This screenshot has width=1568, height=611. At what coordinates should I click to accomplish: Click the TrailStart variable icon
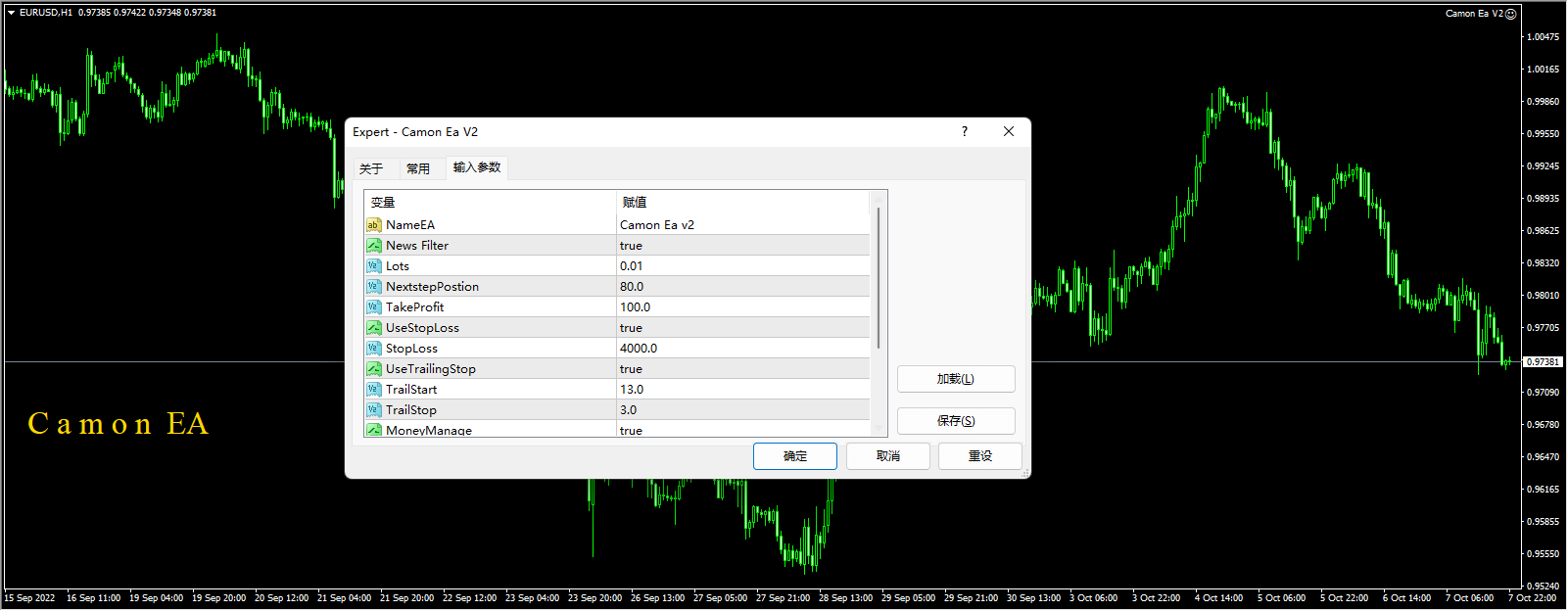[373, 390]
